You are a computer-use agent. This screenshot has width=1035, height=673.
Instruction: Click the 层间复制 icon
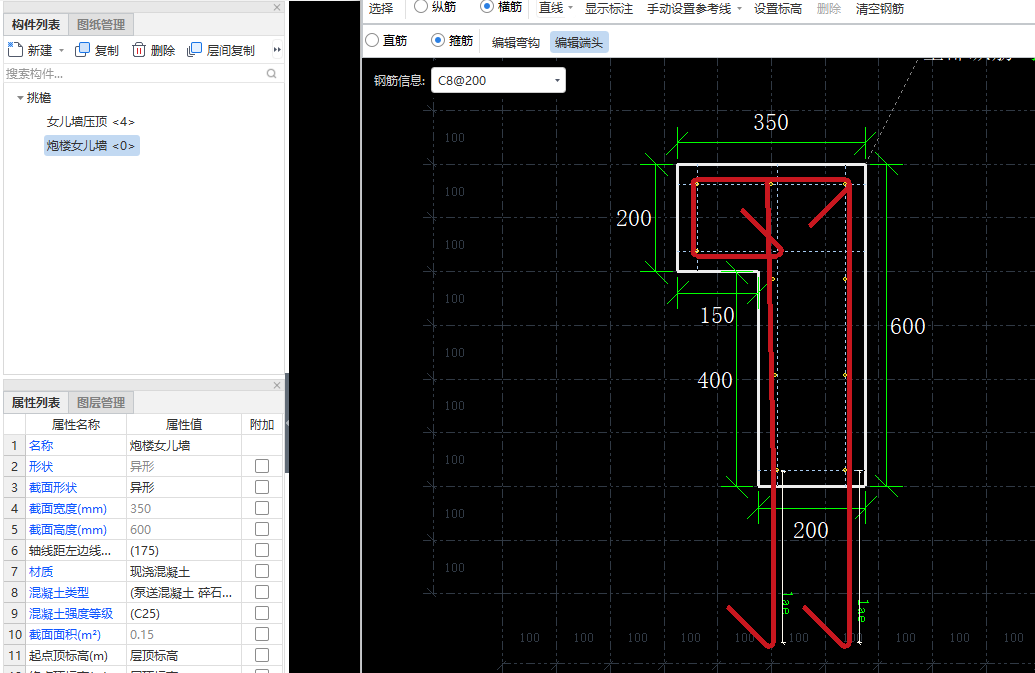point(194,49)
